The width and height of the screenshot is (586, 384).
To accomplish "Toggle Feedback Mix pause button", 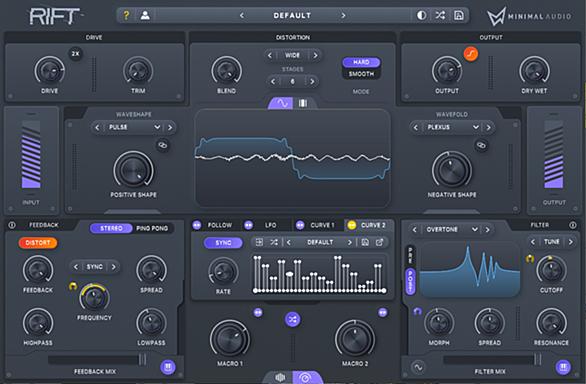I will 168,367.
